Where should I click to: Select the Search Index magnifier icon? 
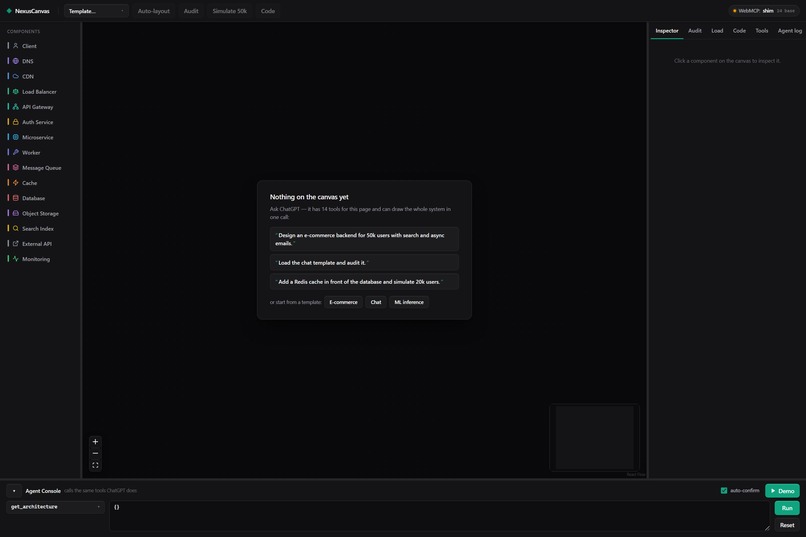15,228
